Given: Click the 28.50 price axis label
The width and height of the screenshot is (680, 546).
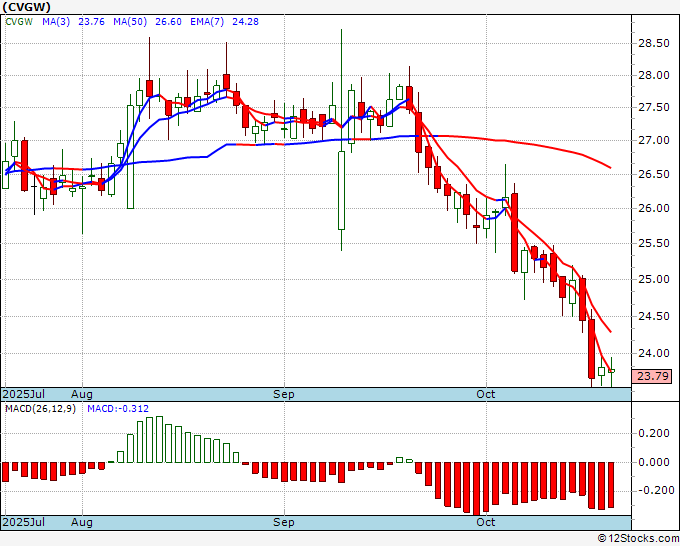Looking at the screenshot, I should coord(654,43).
